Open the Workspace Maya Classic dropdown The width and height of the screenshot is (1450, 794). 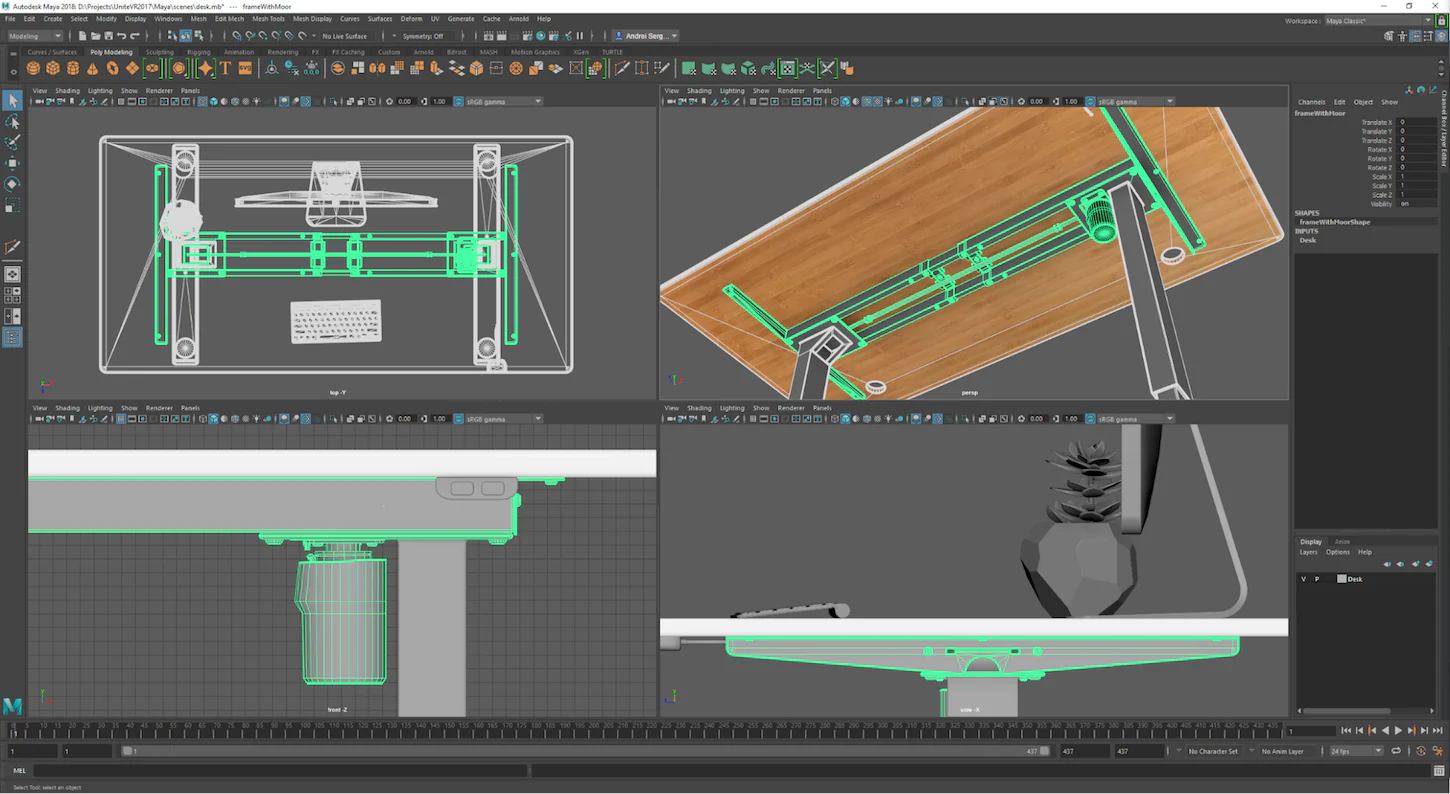(x=1380, y=19)
